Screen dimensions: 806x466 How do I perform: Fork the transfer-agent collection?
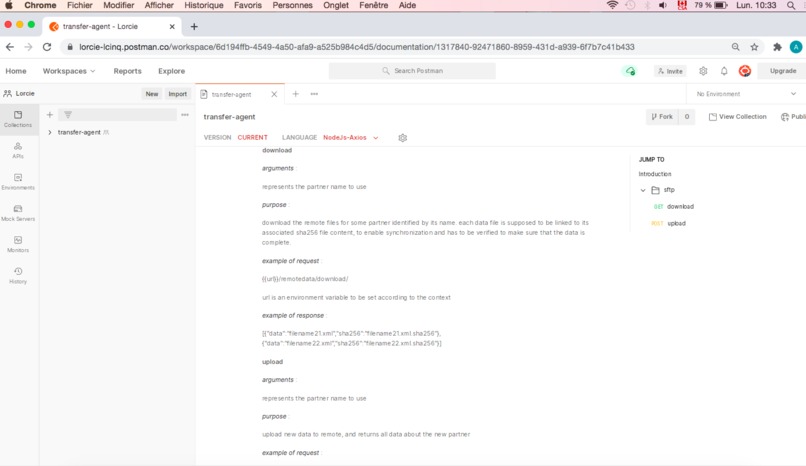coord(662,117)
